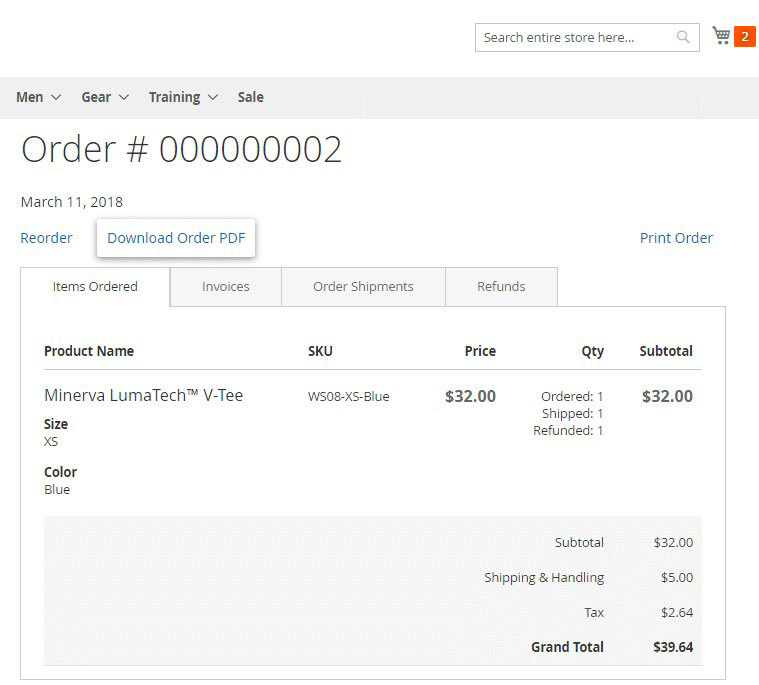Click the Order # 000000002 heading
The image size is (759, 685).
pyautogui.click(x=181, y=149)
